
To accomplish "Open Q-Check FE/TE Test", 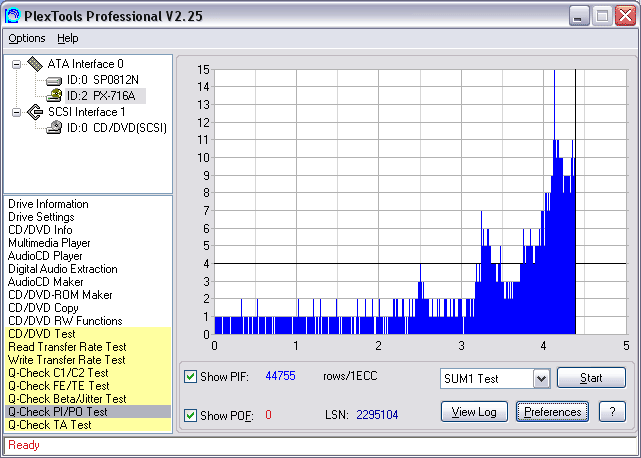I will click(x=59, y=386).
